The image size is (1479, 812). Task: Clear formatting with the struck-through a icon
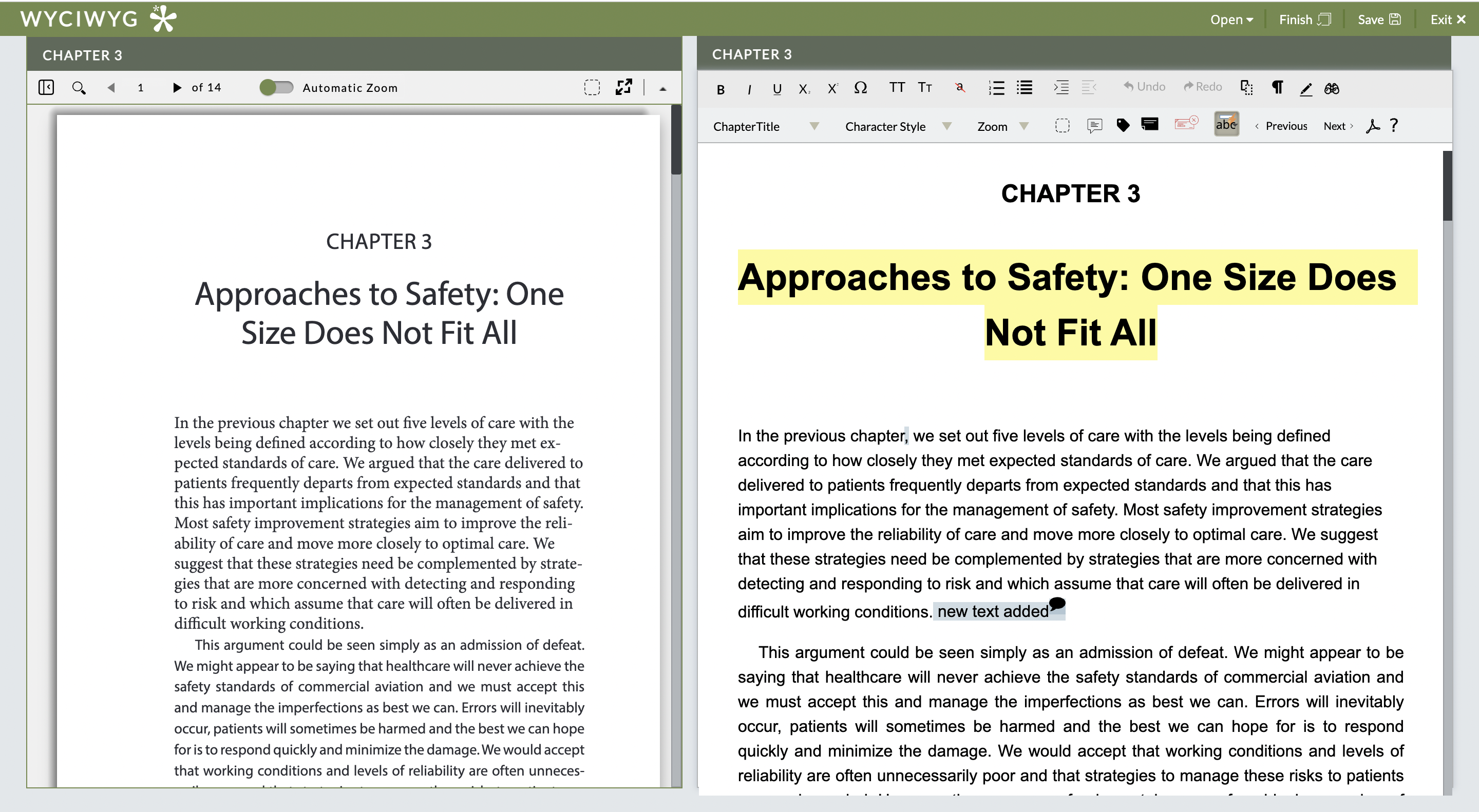959,88
